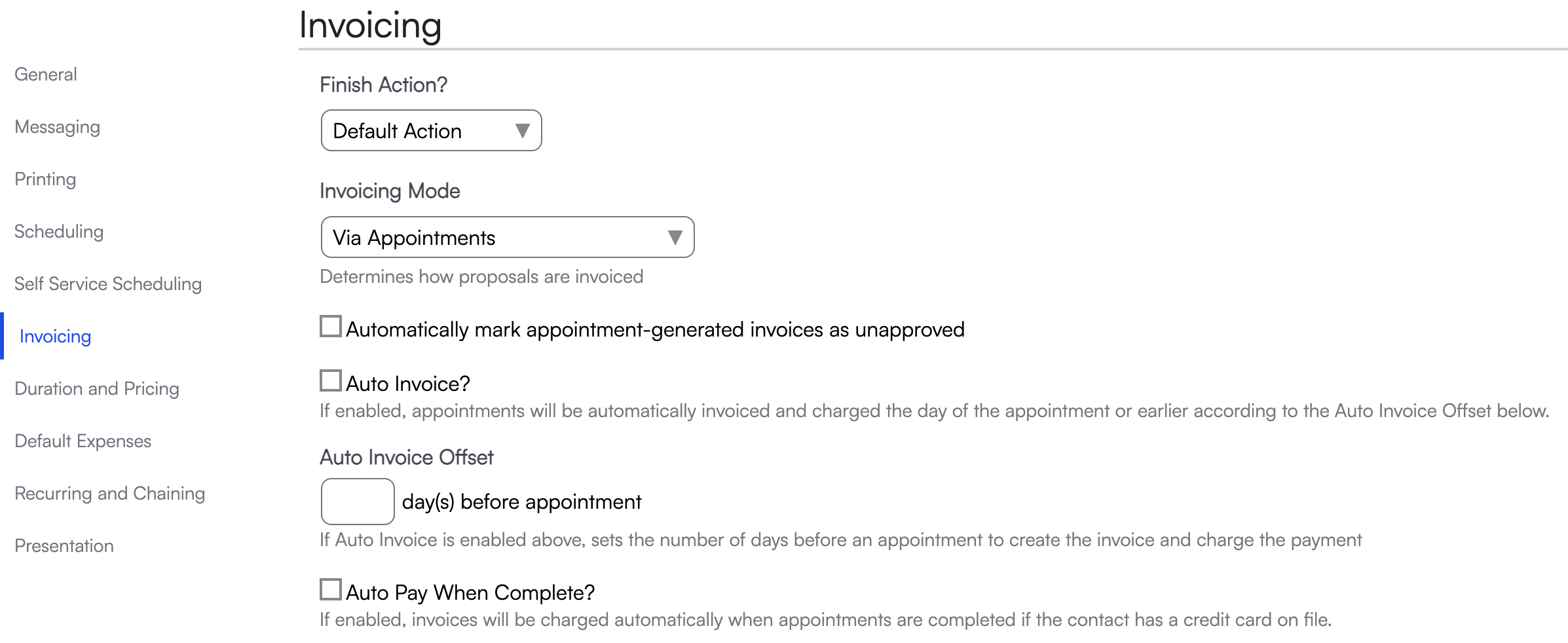Click the Auto Invoice? label text

click(408, 384)
